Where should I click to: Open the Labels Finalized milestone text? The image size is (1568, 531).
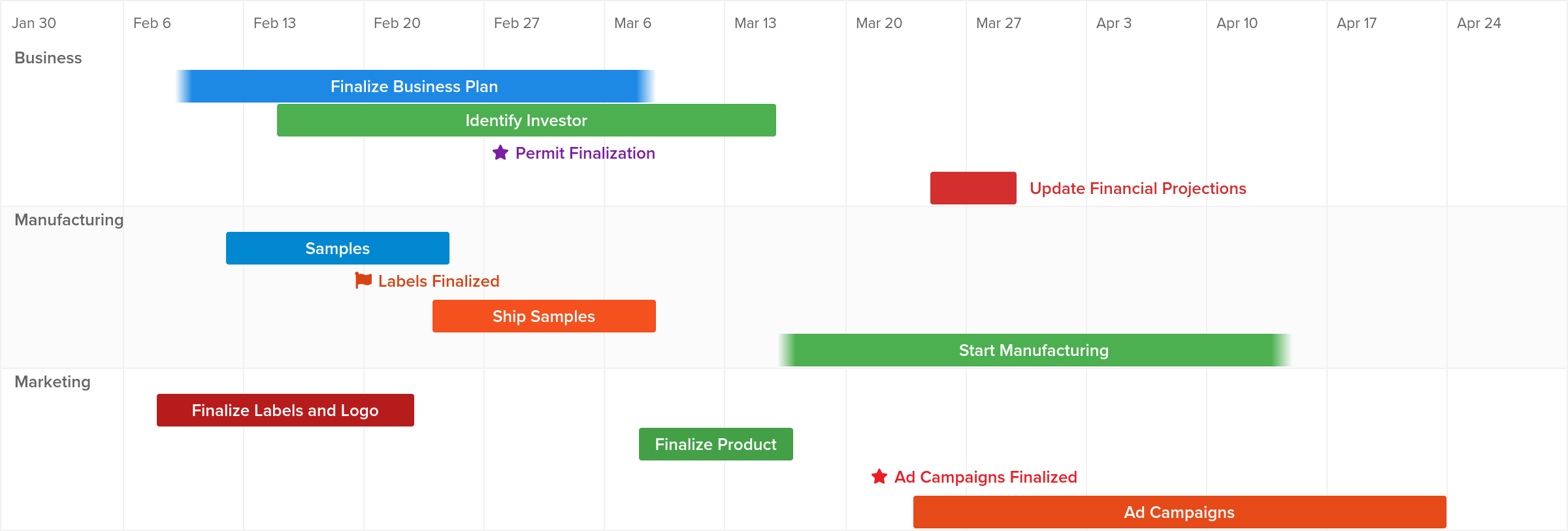point(439,281)
